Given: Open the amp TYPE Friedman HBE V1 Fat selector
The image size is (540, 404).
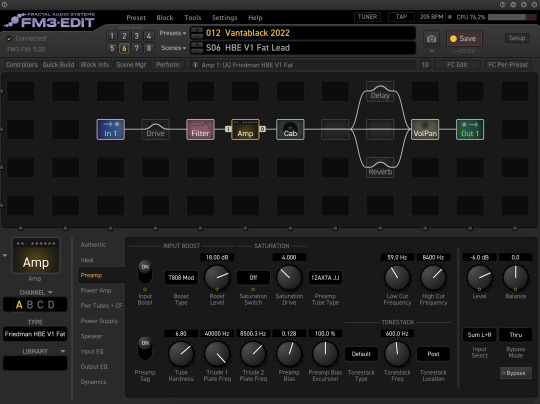Looking at the screenshot, I should (35, 334).
